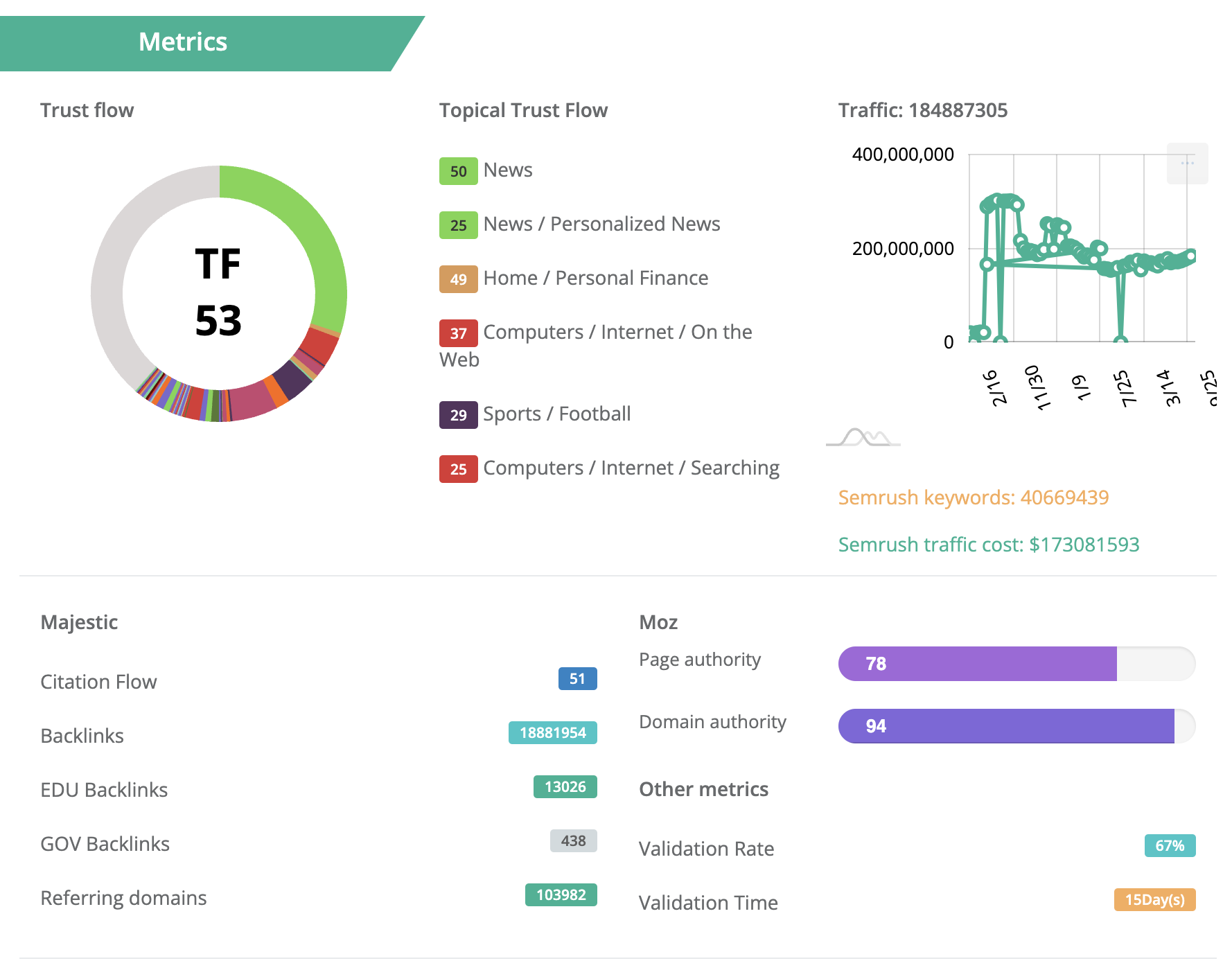The image size is (1232, 970).
Task: Click the small chart icon below traffic graph
Action: pyautogui.click(x=863, y=437)
